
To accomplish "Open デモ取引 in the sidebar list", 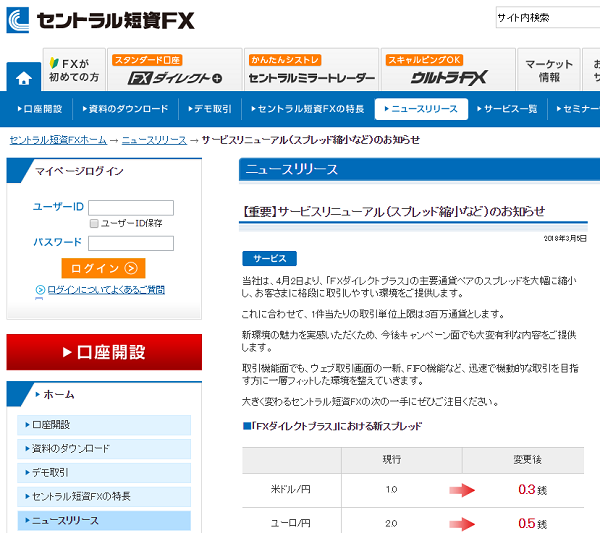I will (x=104, y=473).
